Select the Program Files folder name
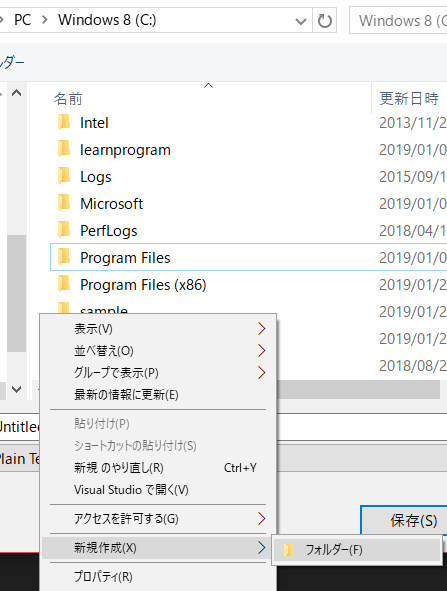 (x=125, y=258)
